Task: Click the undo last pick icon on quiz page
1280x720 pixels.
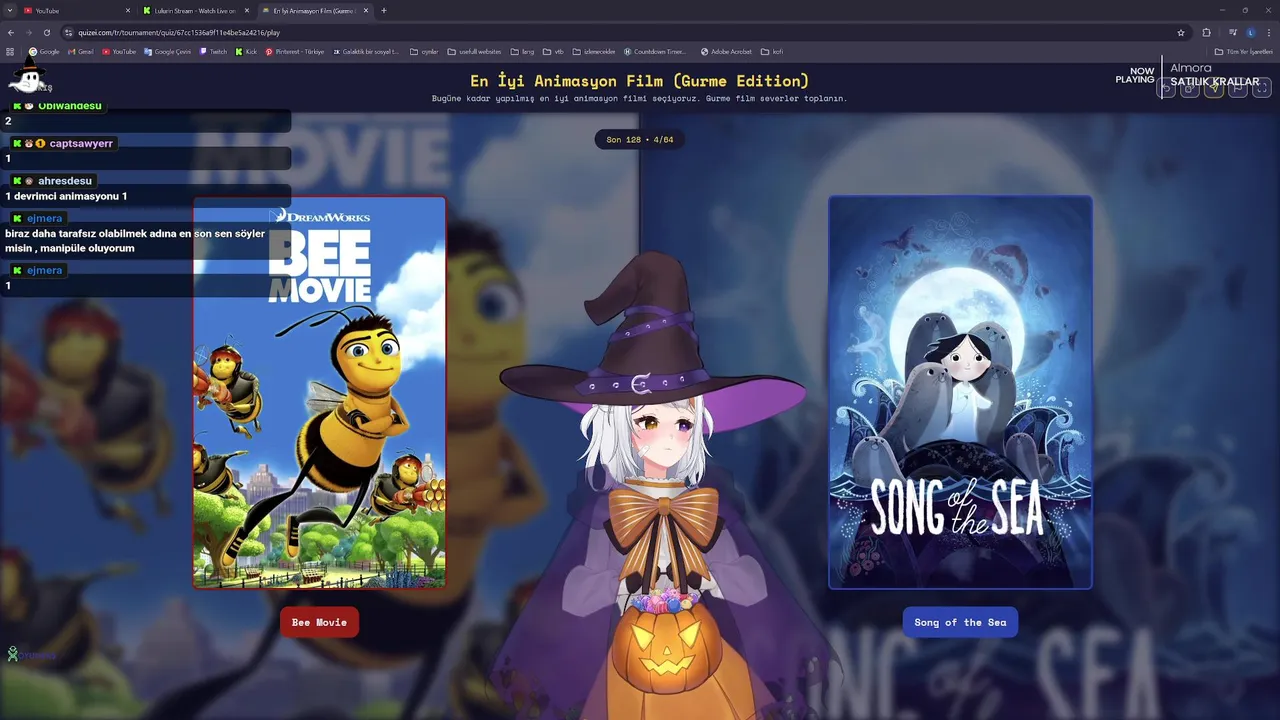Action: (1166, 89)
